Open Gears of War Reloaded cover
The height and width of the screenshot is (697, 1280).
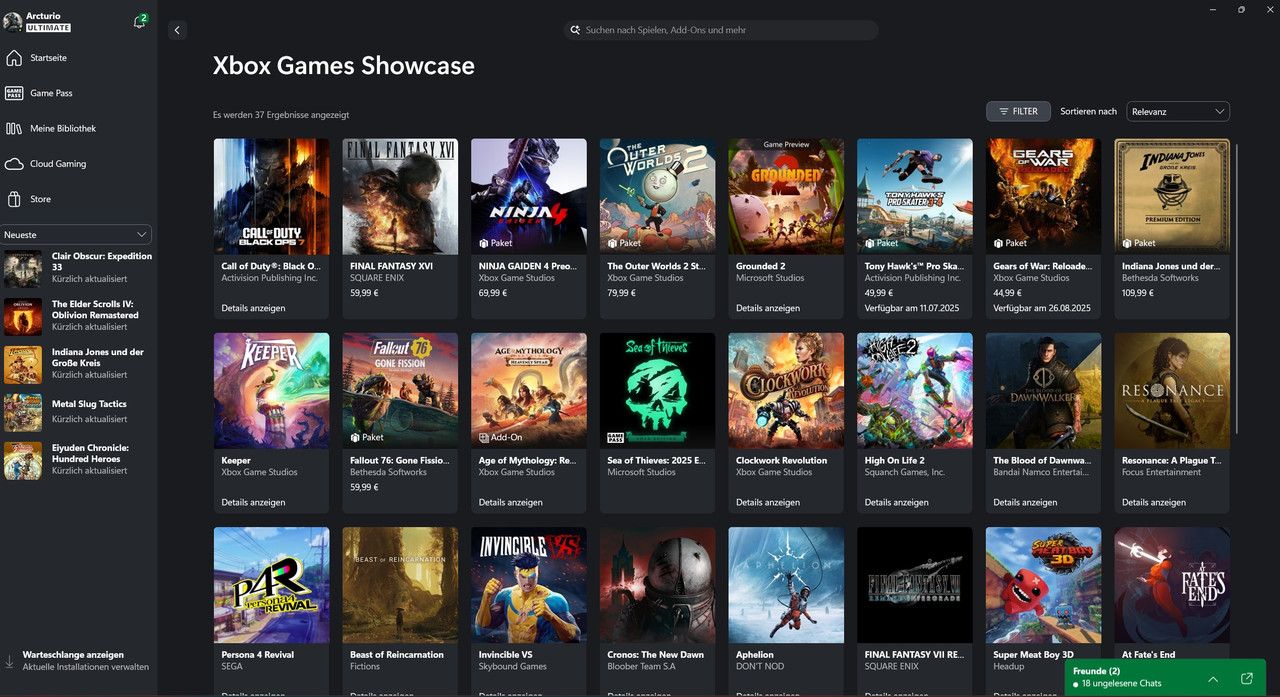click(1044, 197)
